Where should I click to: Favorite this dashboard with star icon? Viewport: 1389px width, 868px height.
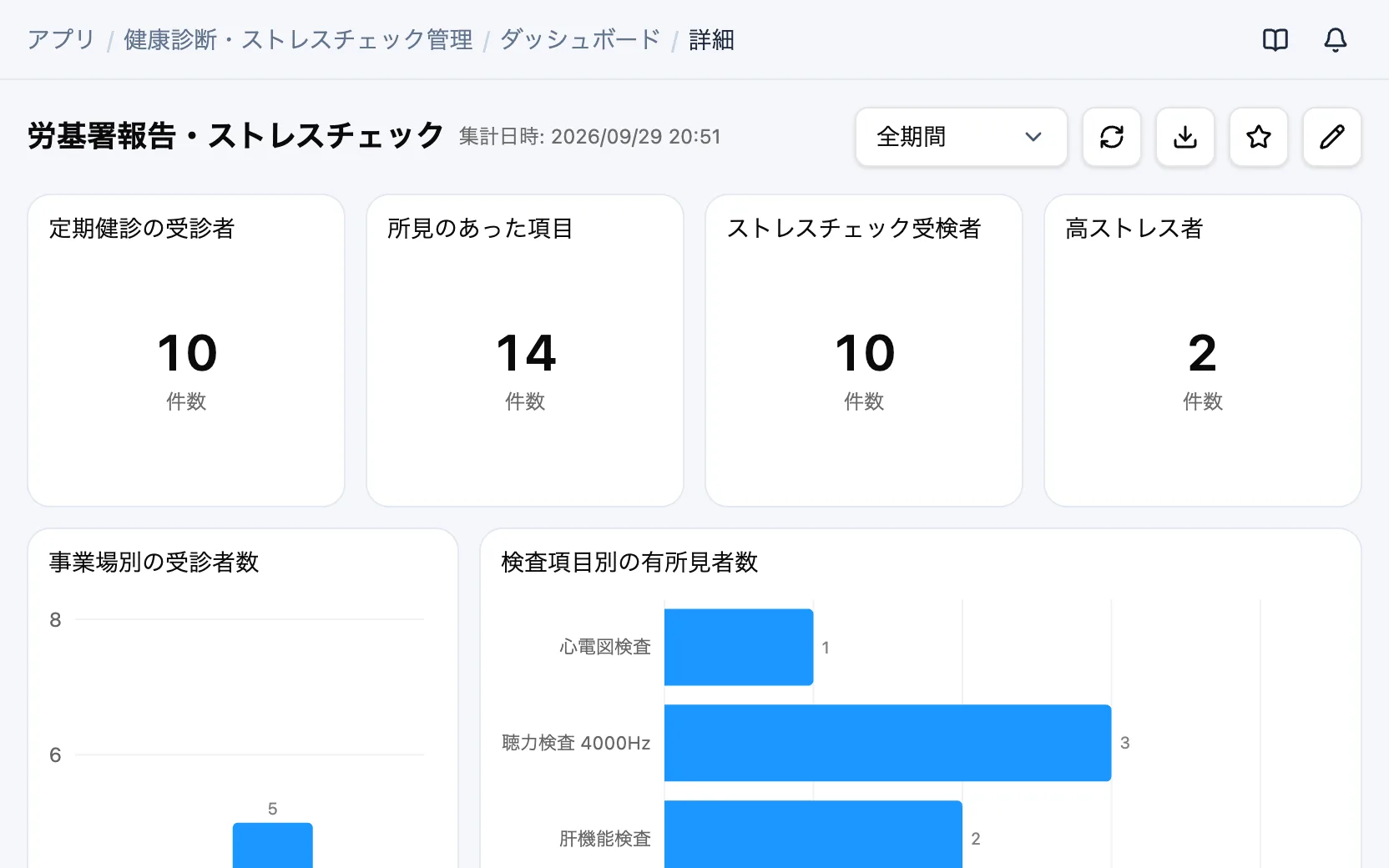coord(1259,137)
